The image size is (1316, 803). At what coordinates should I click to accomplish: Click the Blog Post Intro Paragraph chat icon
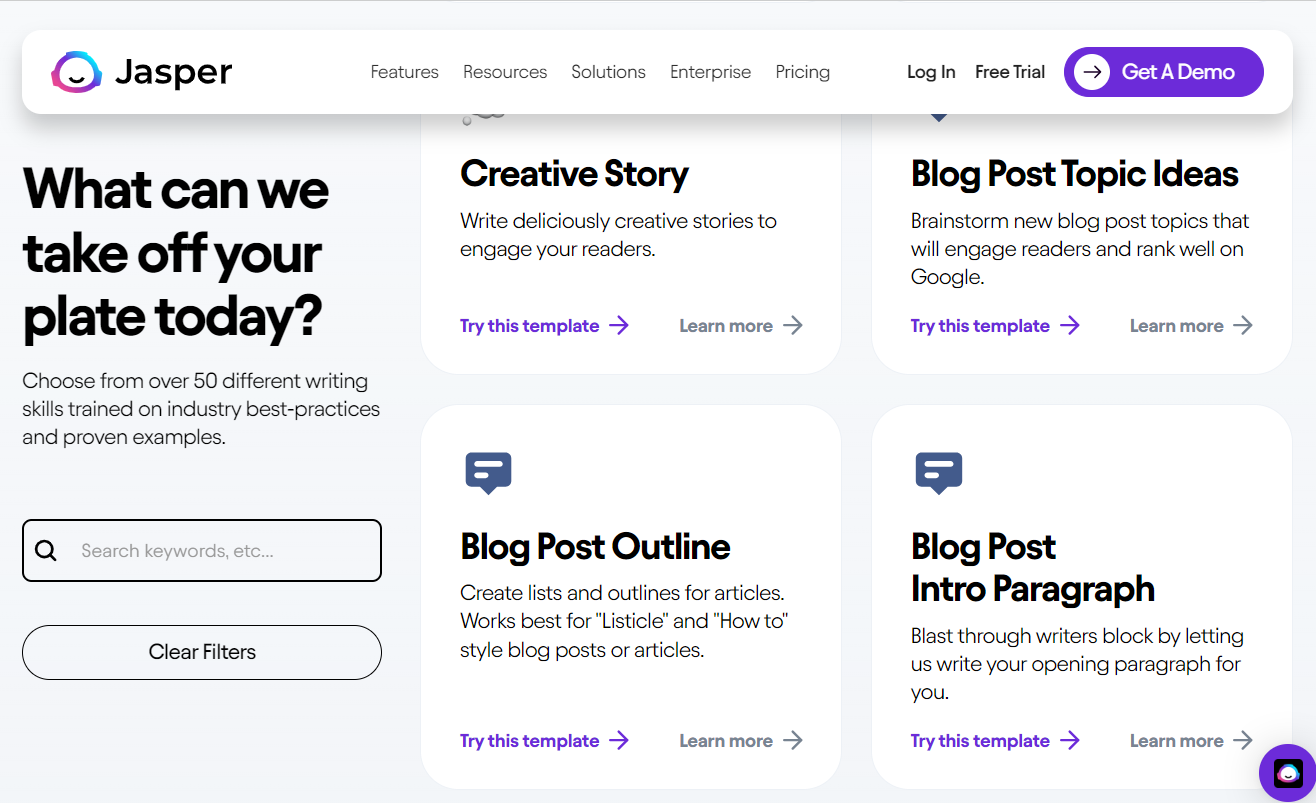938,472
